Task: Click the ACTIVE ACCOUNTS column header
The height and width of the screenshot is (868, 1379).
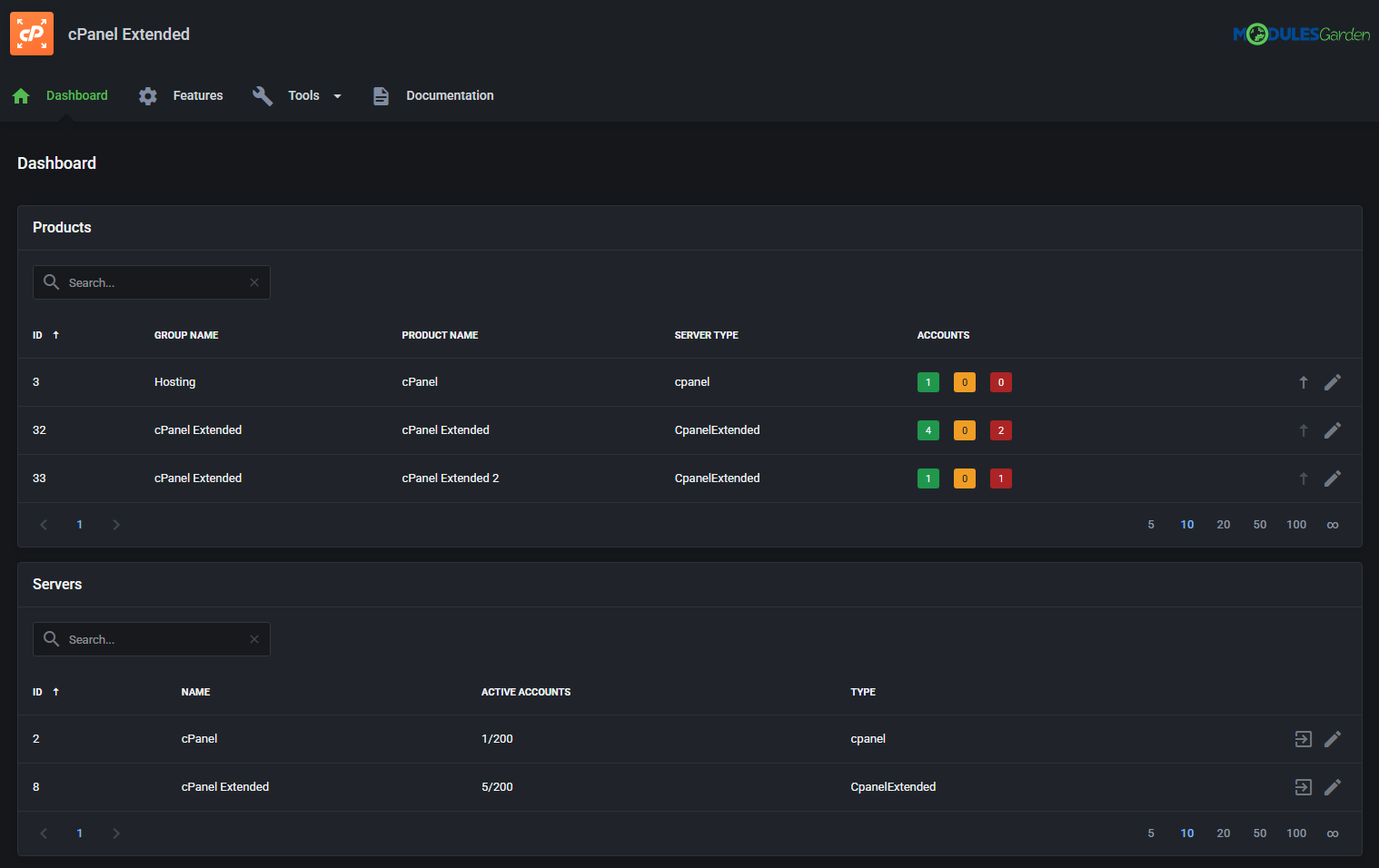Action: [x=526, y=692]
